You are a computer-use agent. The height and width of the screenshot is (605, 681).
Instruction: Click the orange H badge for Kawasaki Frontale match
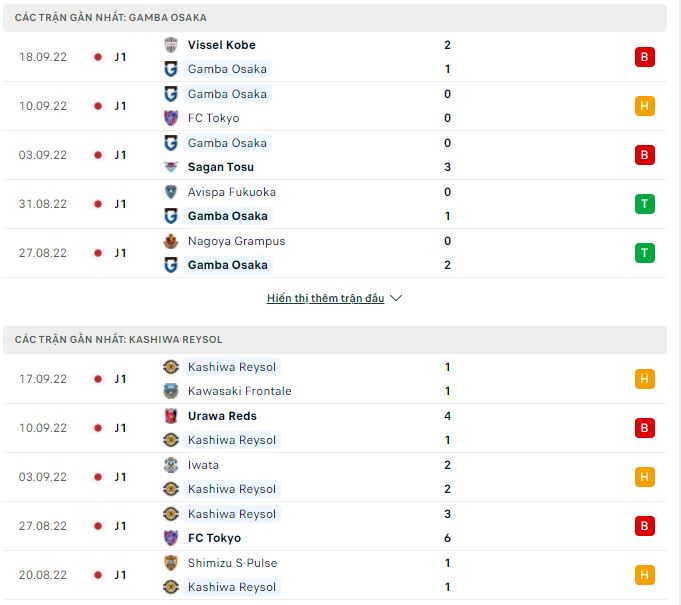click(x=644, y=379)
